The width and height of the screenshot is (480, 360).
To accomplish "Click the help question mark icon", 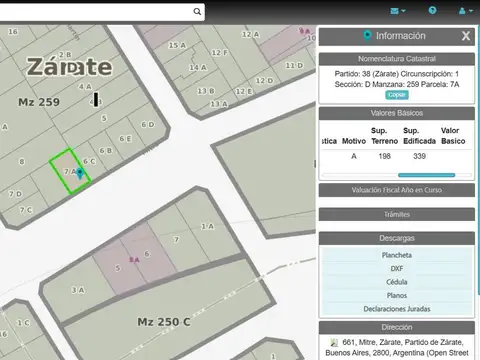I will click(x=432, y=10).
